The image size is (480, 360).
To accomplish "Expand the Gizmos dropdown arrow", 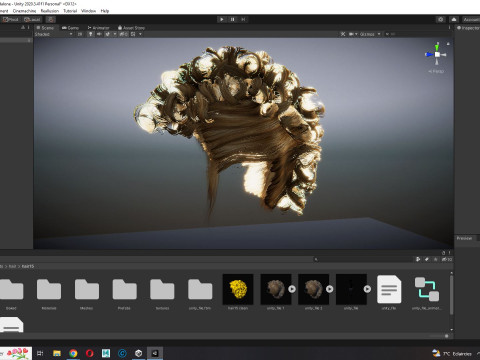I will point(379,34).
